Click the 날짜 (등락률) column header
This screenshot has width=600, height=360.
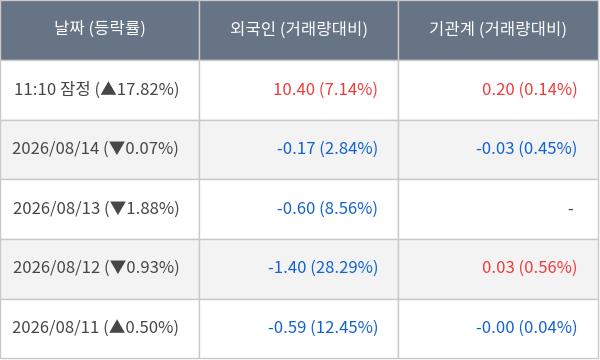100,30
